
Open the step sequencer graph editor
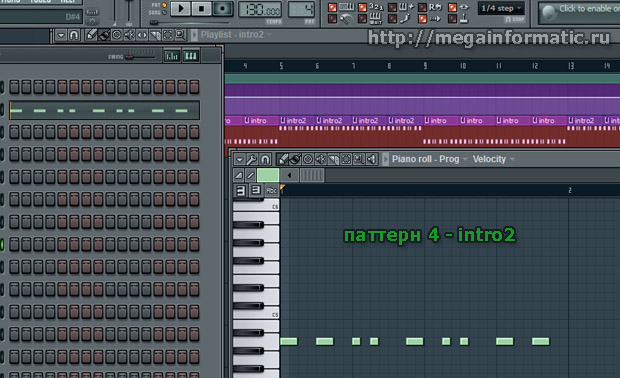point(172,56)
